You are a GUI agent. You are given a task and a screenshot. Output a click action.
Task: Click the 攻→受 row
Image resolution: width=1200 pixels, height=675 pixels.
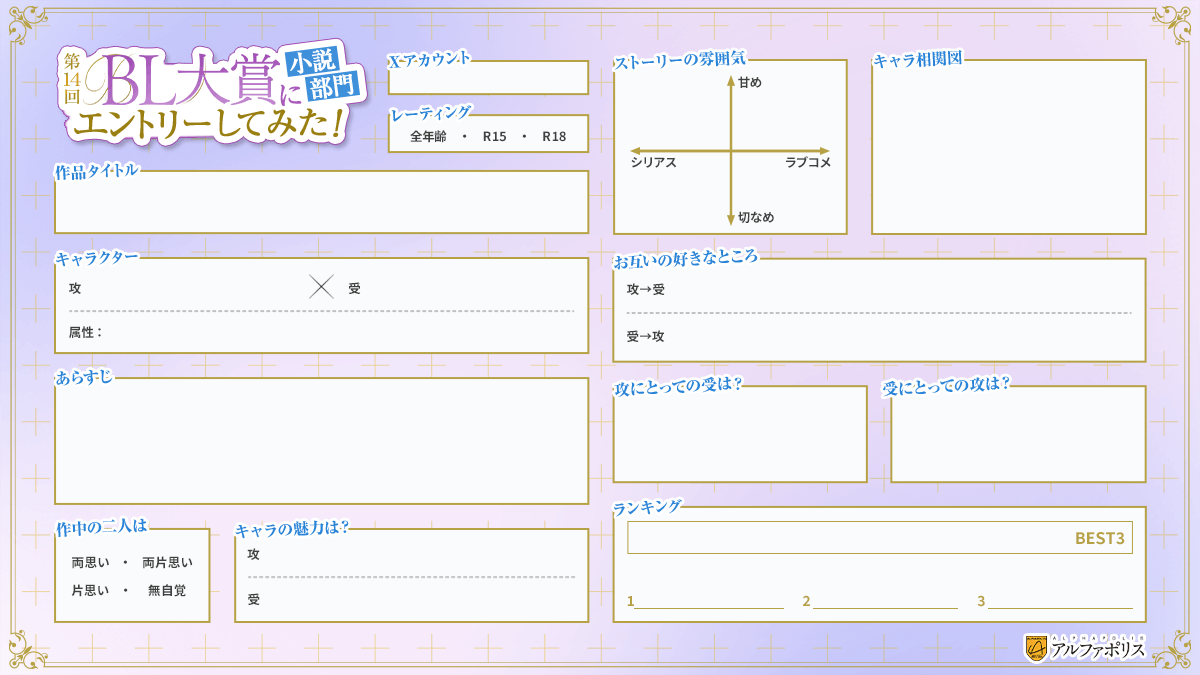[879, 289]
